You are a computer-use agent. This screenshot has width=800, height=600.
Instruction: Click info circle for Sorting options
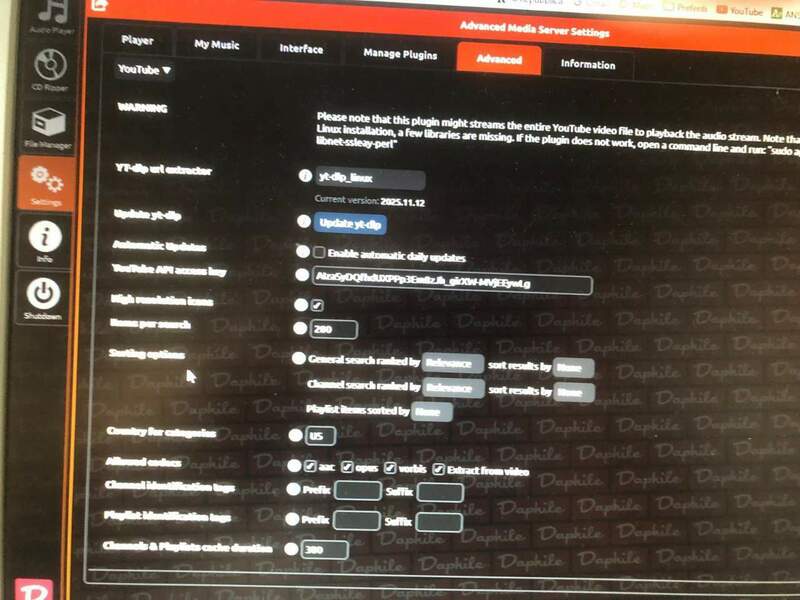click(299, 359)
